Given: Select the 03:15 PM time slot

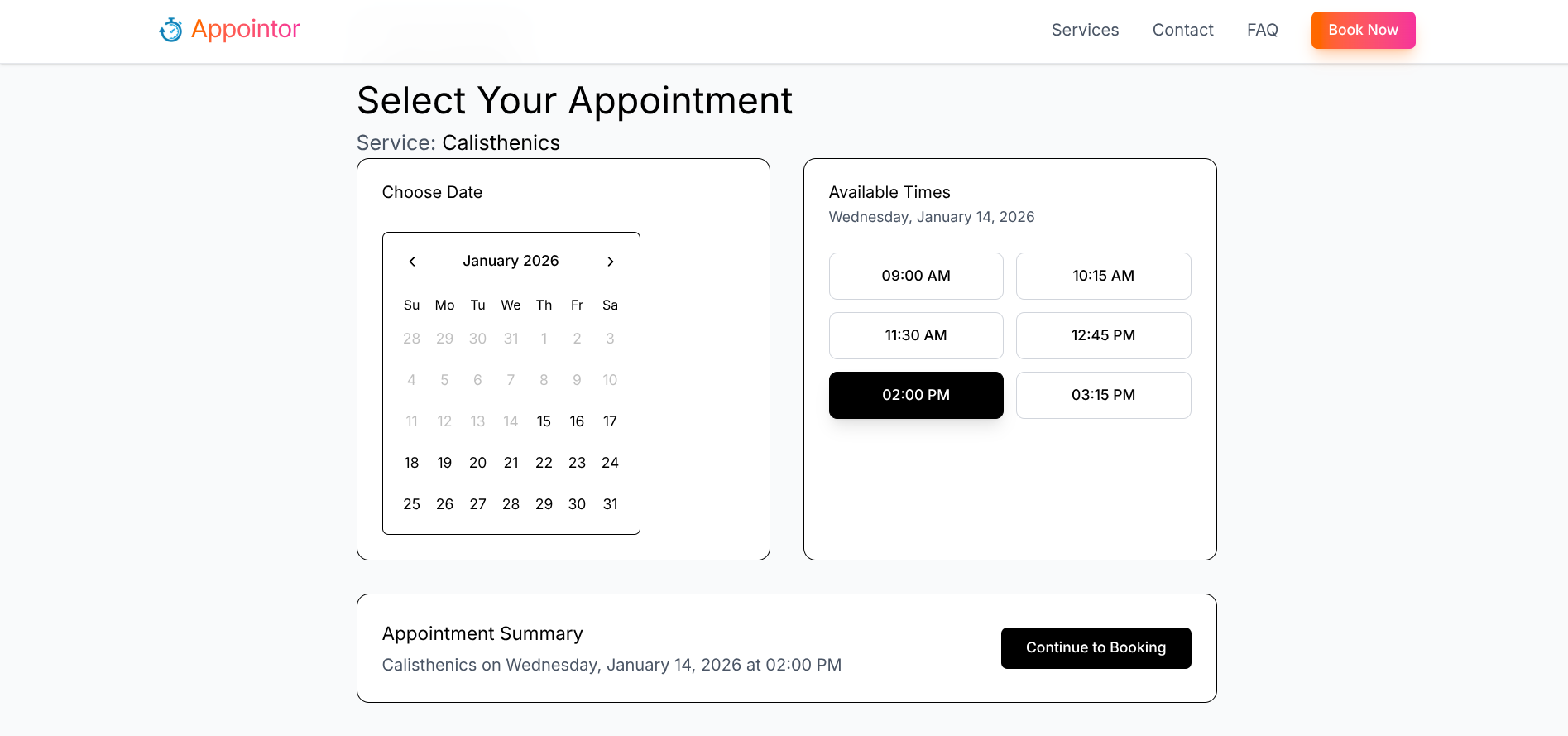Looking at the screenshot, I should 1103,395.
